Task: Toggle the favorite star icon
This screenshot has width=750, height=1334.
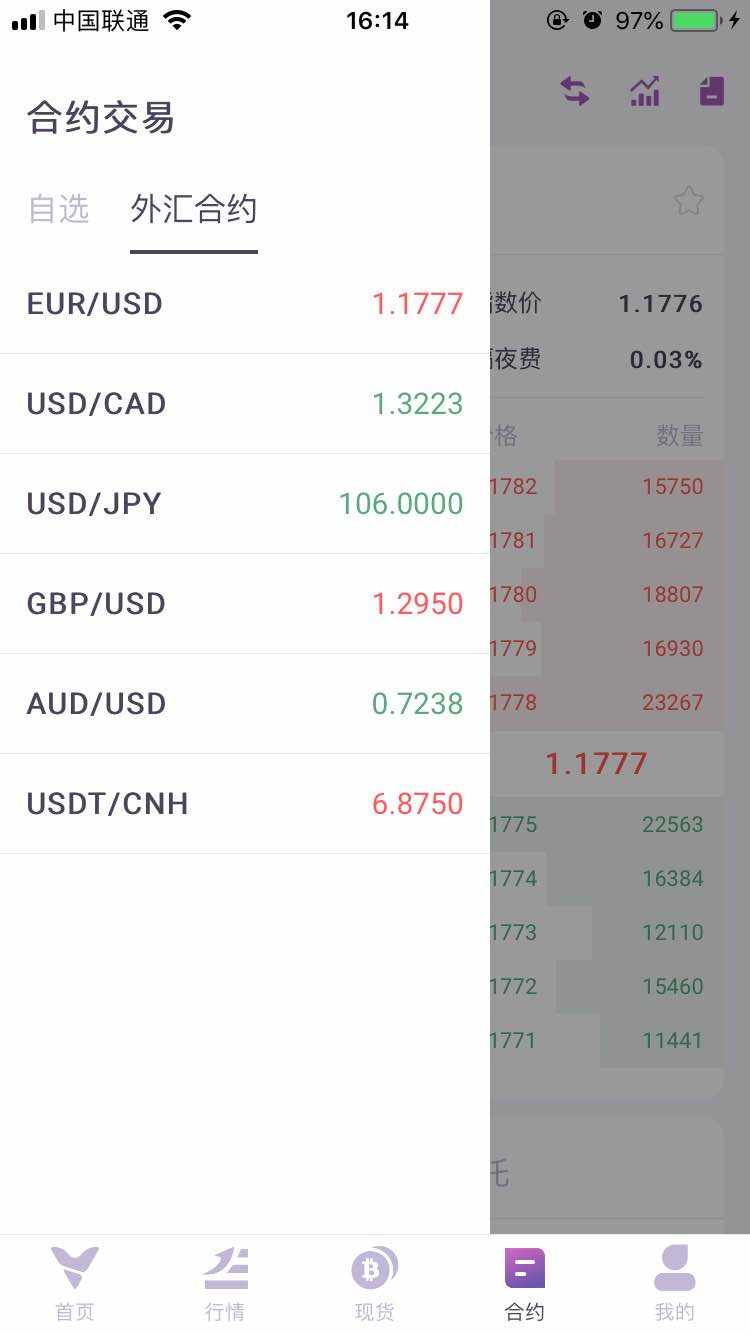Action: click(688, 202)
